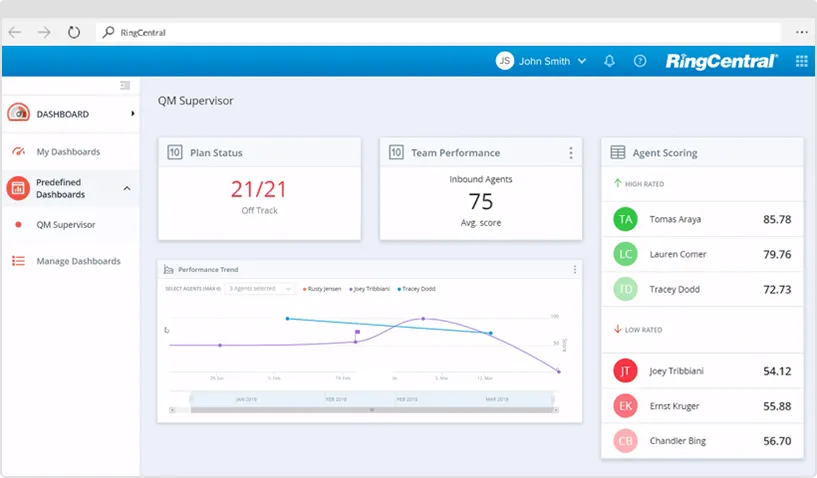817x478 pixels.
Task: Open My Dashboards in sidebar
Action: 68,152
